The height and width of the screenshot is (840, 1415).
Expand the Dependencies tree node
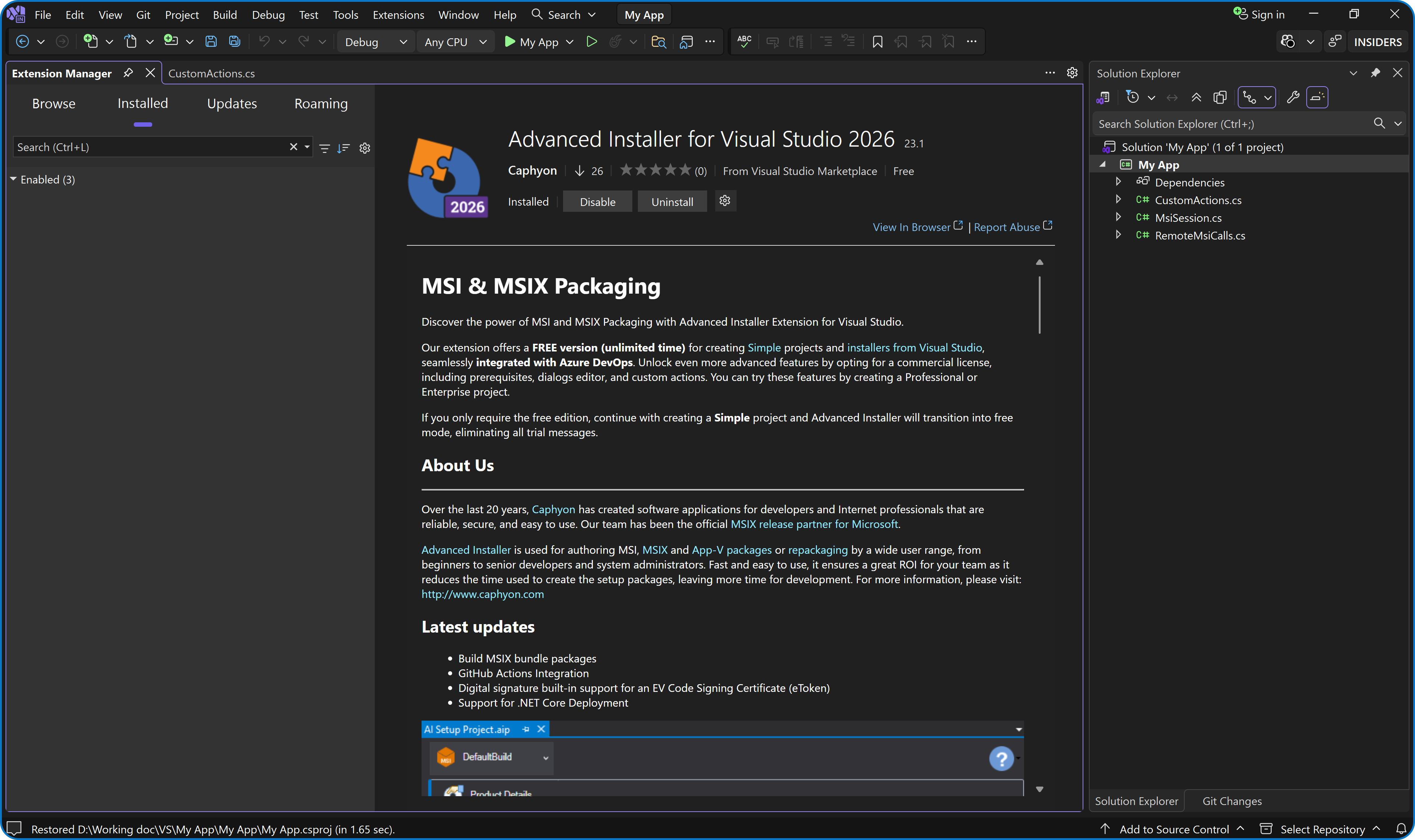1118,182
